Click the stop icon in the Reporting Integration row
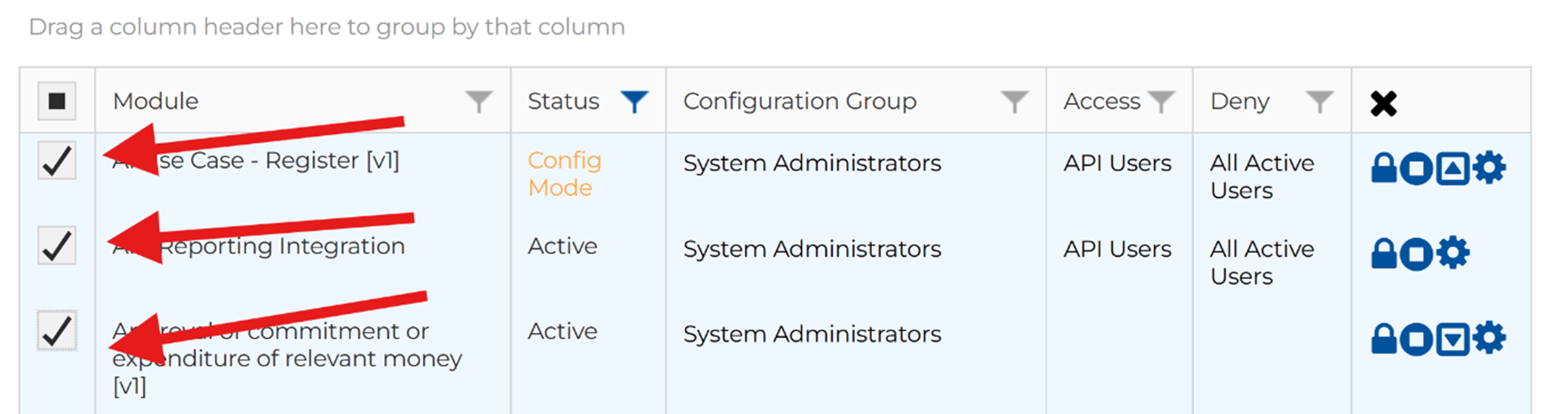This screenshot has width=1568, height=414. click(x=1416, y=254)
